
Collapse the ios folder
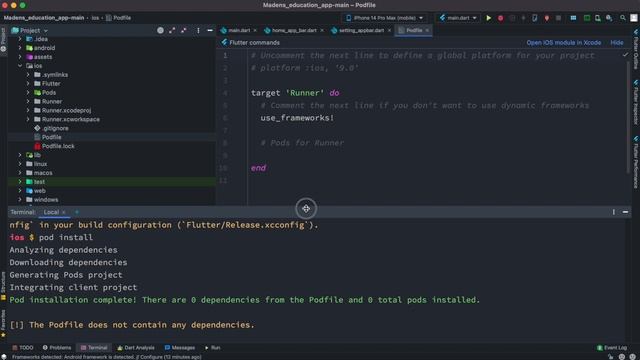click(20, 66)
